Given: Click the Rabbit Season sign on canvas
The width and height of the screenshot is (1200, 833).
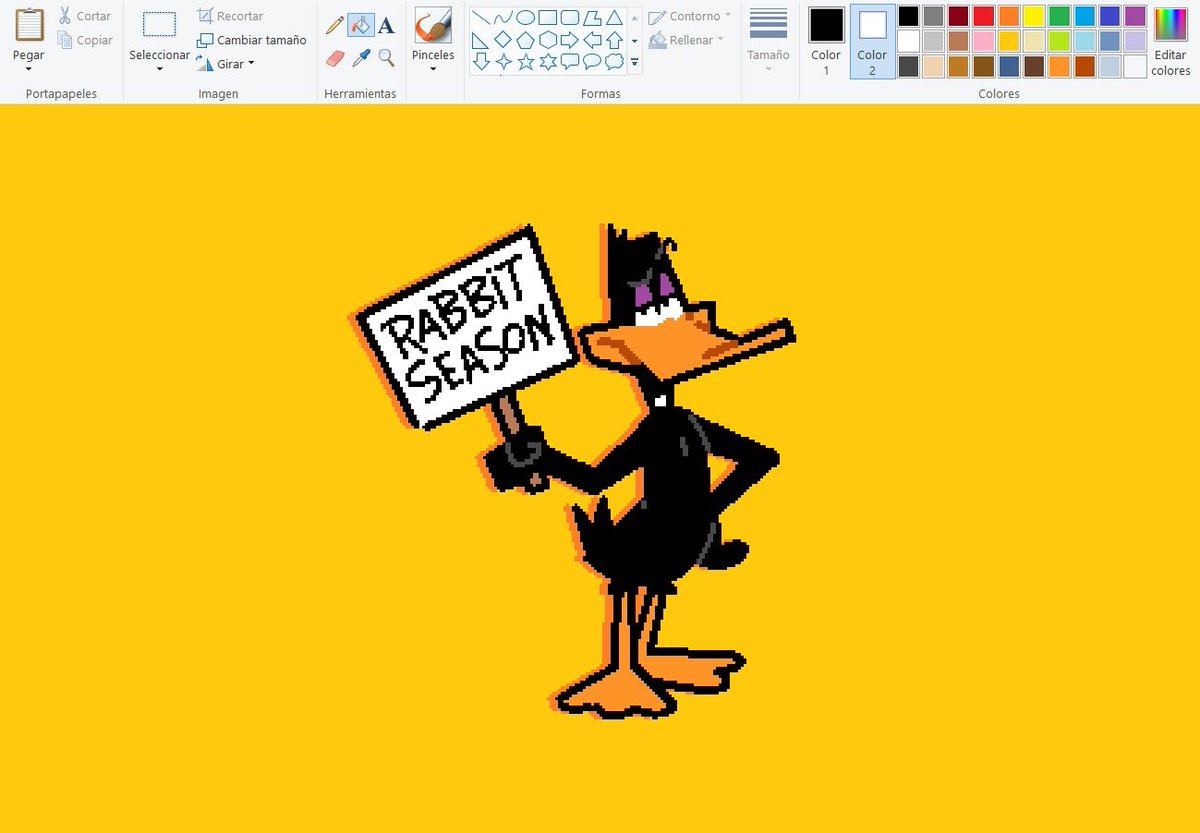Looking at the screenshot, I should pos(467,329).
